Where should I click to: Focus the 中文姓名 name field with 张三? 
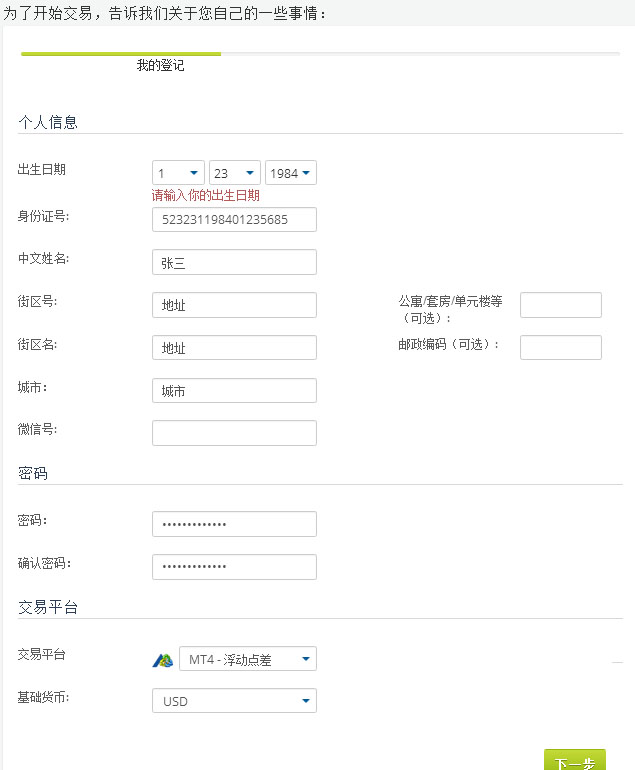(234, 262)
